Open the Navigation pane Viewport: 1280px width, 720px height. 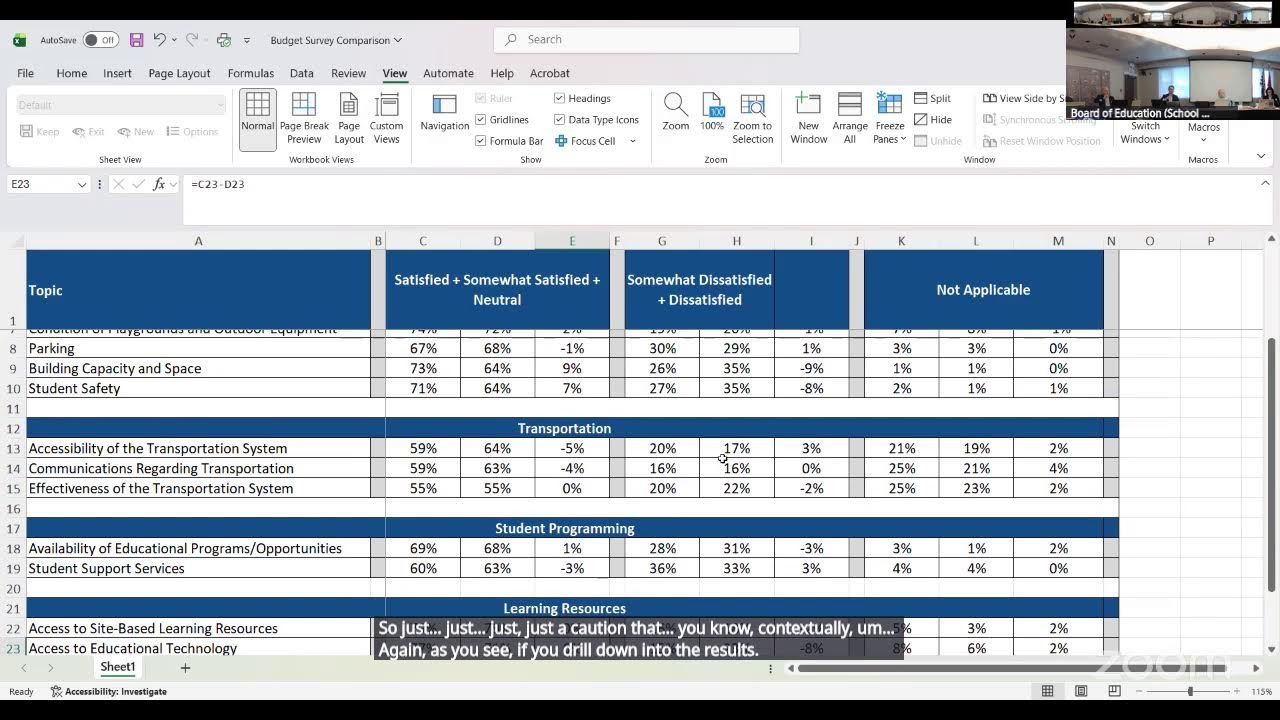coord(445,113)
